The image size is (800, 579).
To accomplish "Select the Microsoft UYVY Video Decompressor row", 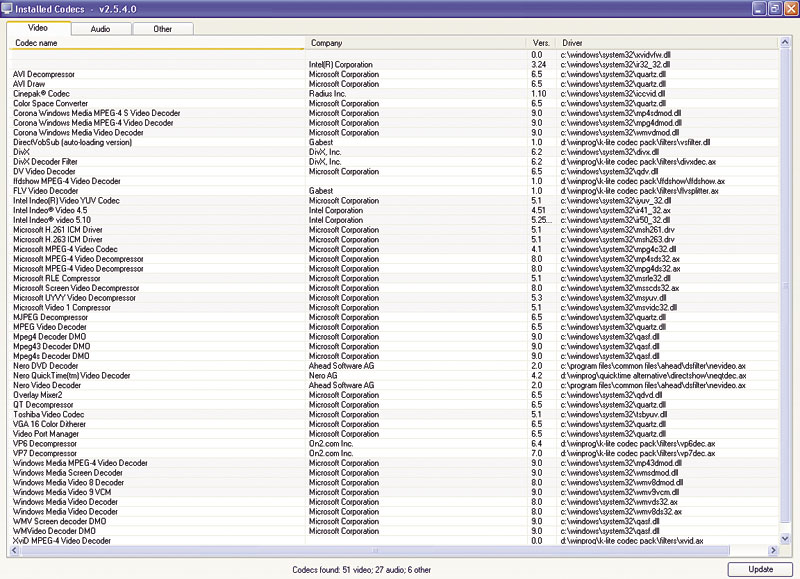I will pyautogui.click(x=394, y=297).
